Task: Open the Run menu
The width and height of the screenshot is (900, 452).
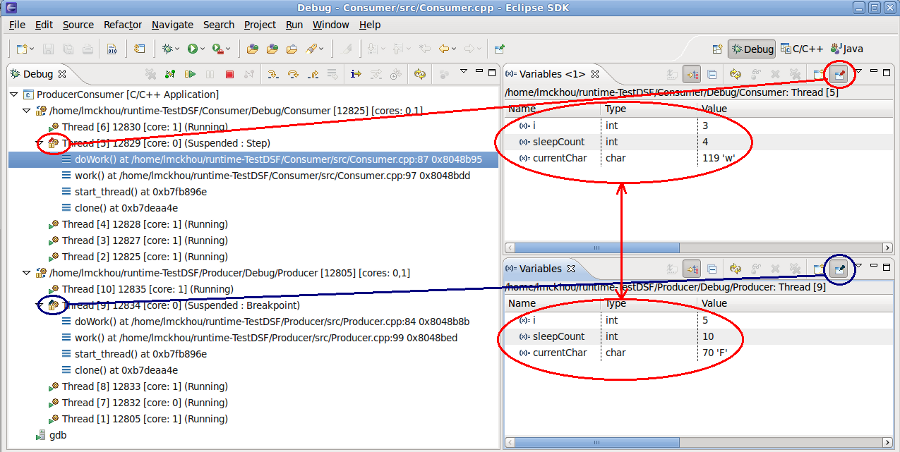Action: tap(294, 25)
